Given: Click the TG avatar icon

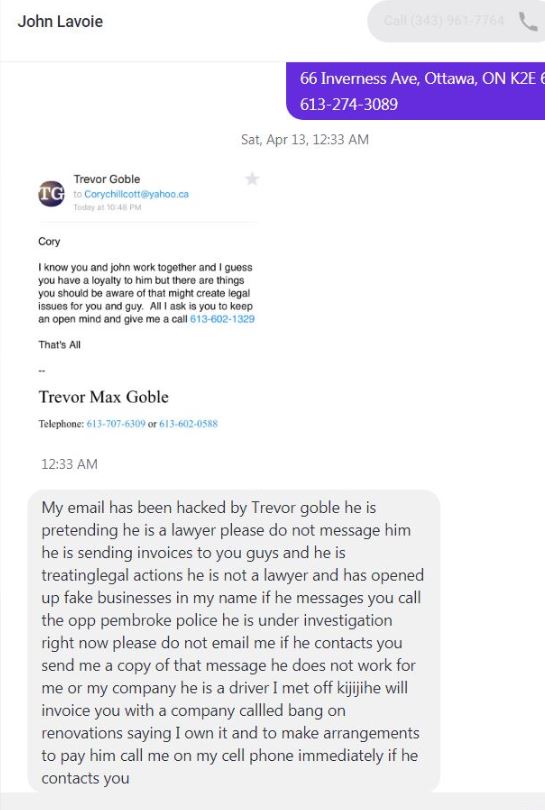Looking at the screenshot, I should pos(52,194).
